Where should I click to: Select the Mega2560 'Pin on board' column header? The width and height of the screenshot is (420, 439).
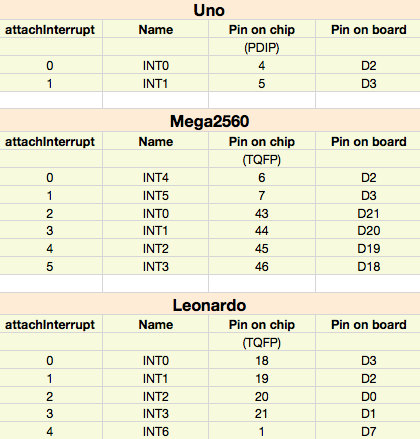(x=369, y=142)
